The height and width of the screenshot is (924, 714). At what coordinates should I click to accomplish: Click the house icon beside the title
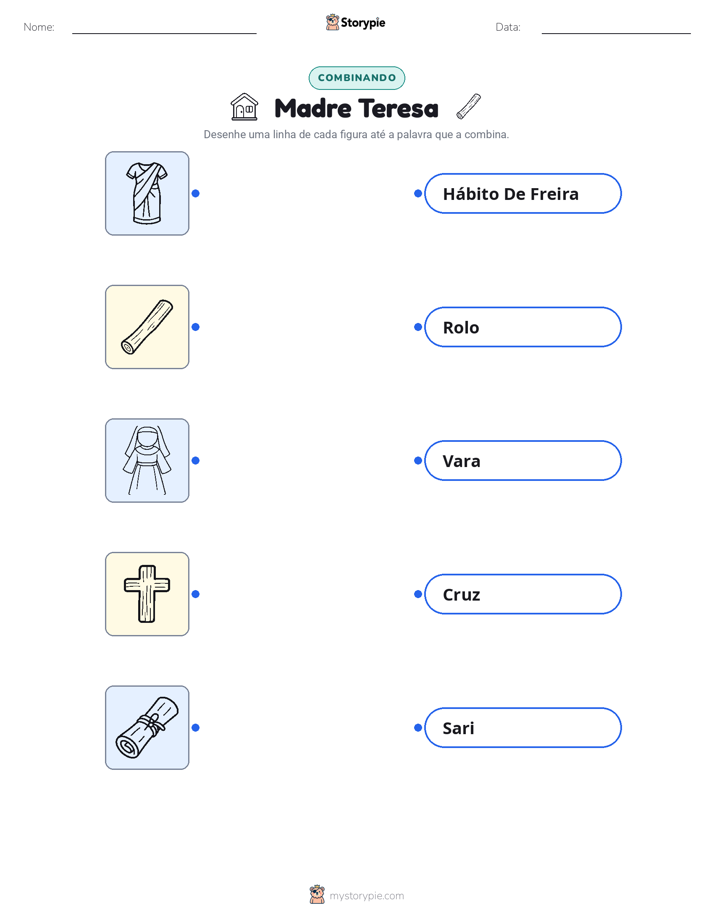pos(244,107)
